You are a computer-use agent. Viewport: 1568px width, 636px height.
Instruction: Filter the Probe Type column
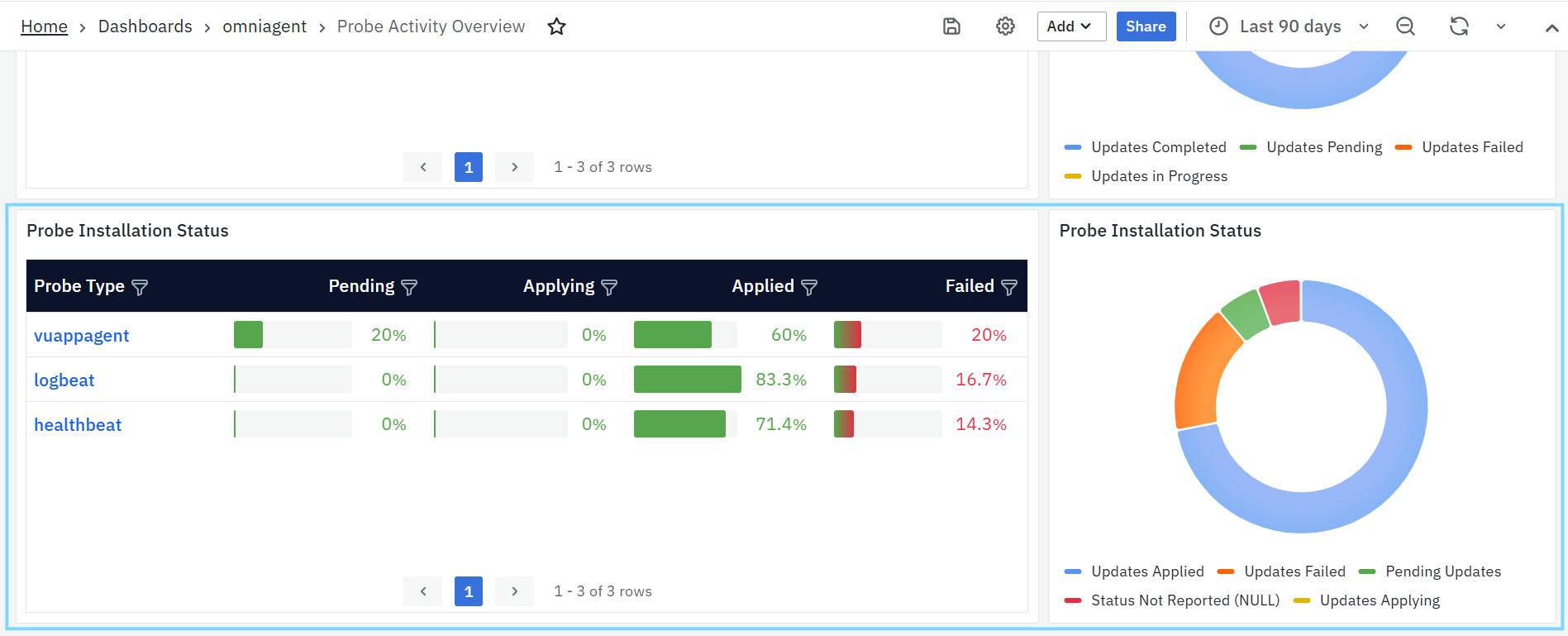(140, 287)
